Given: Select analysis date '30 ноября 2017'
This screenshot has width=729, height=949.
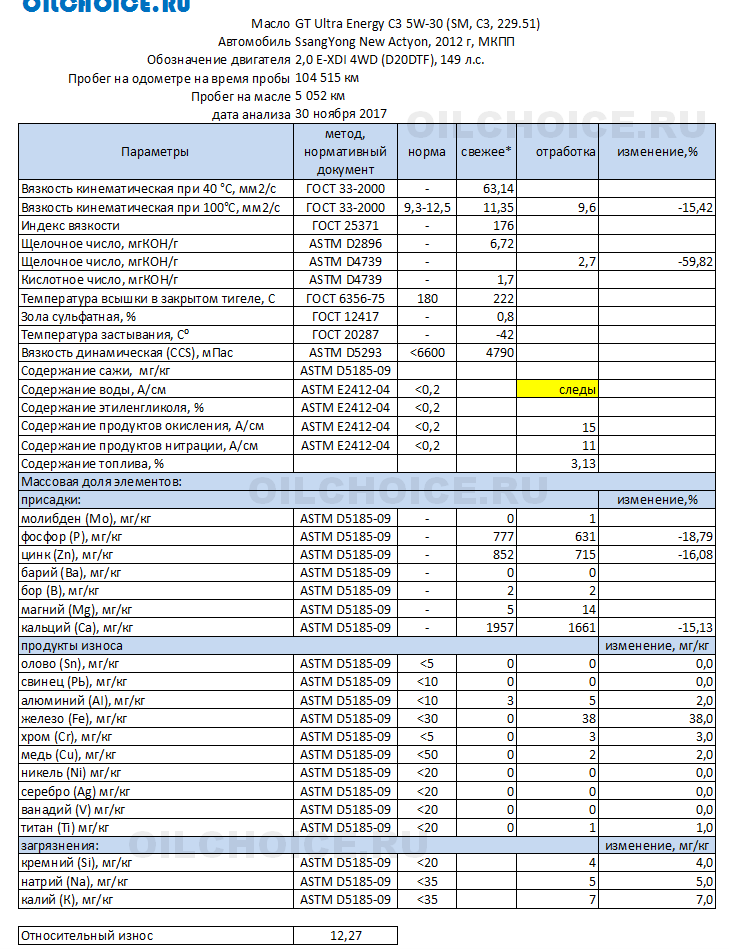Looking at the screenshot, I should [341, 114].
